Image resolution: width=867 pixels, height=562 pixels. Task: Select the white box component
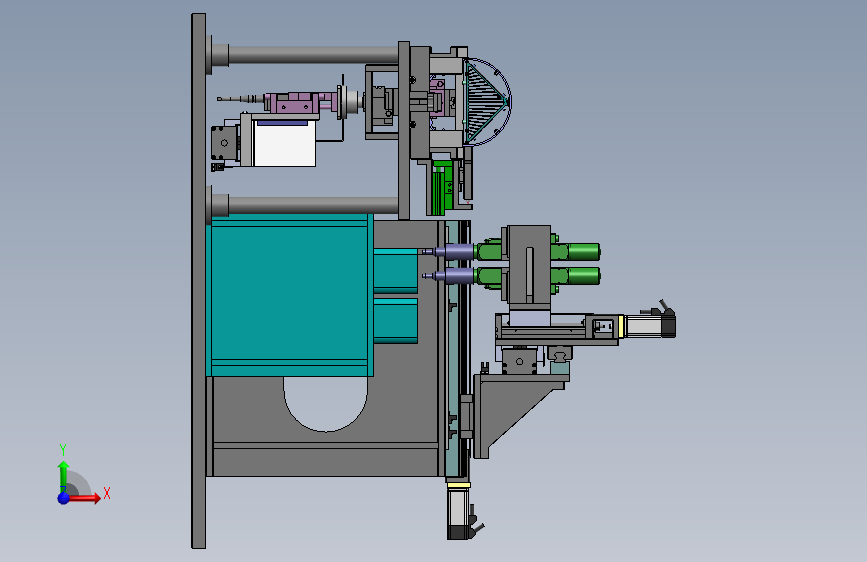point(285,144)
